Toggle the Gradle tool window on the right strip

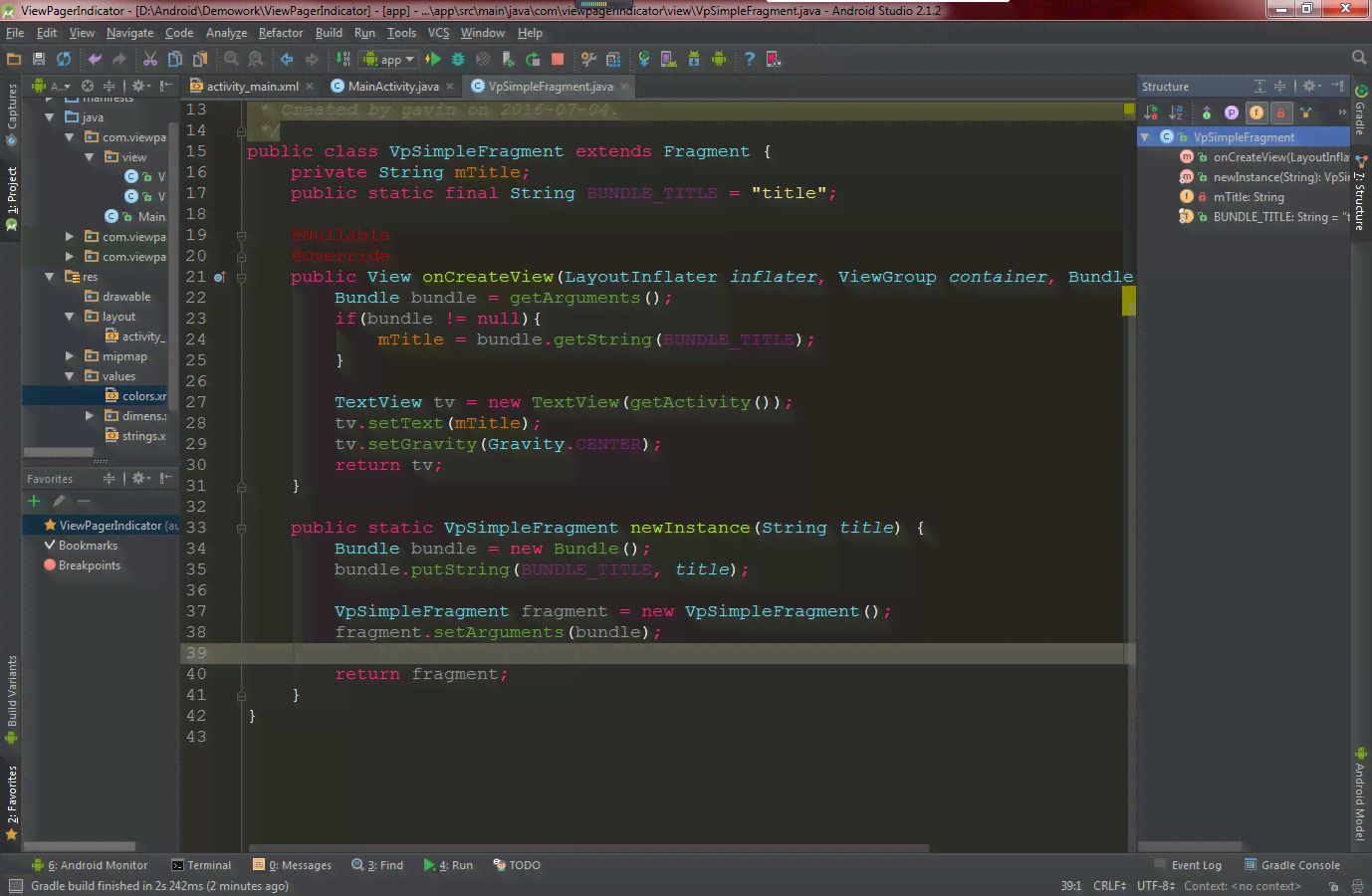click(x=1360, y=111)
